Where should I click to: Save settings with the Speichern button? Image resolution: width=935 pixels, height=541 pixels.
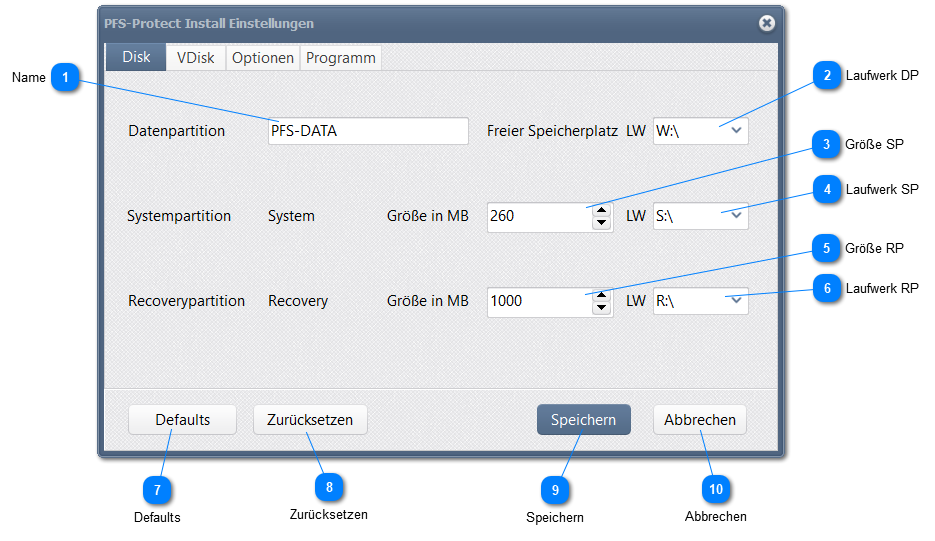(x=583, y=420)
